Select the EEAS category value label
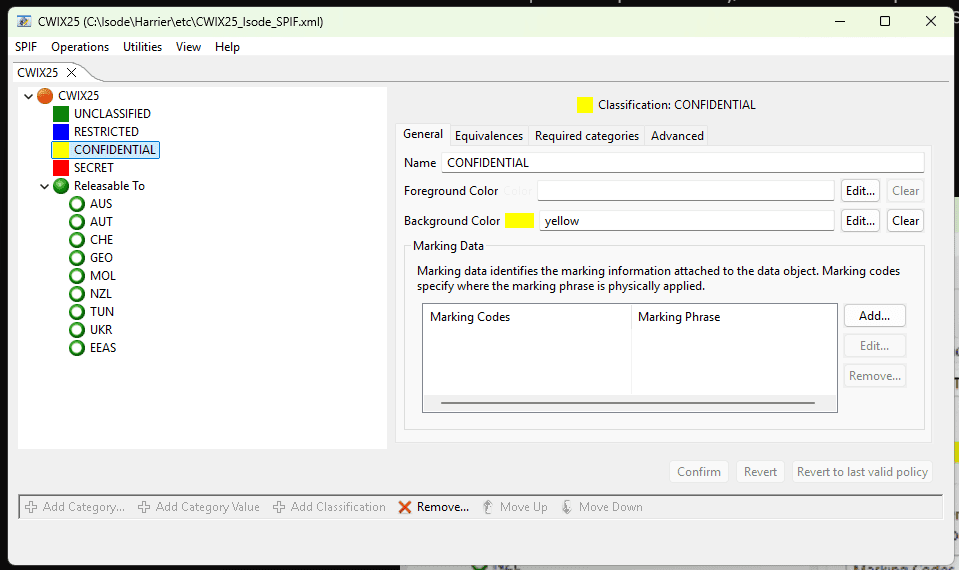This screenshot has height=570, width=959. (103, 348)
